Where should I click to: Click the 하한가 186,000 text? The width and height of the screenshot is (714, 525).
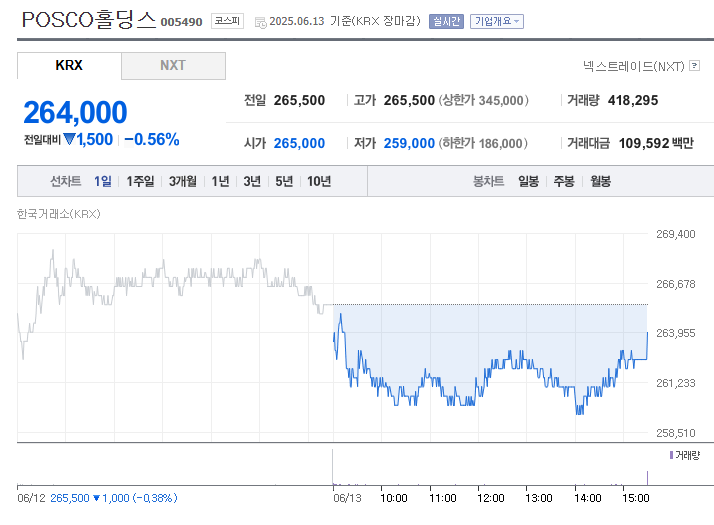pos(483,143)
